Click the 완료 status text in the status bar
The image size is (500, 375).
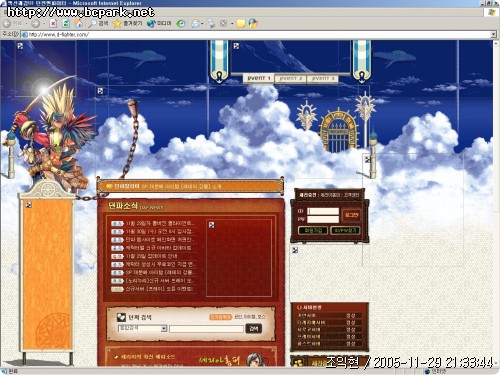pyautogui.click(x=13, y=371)
